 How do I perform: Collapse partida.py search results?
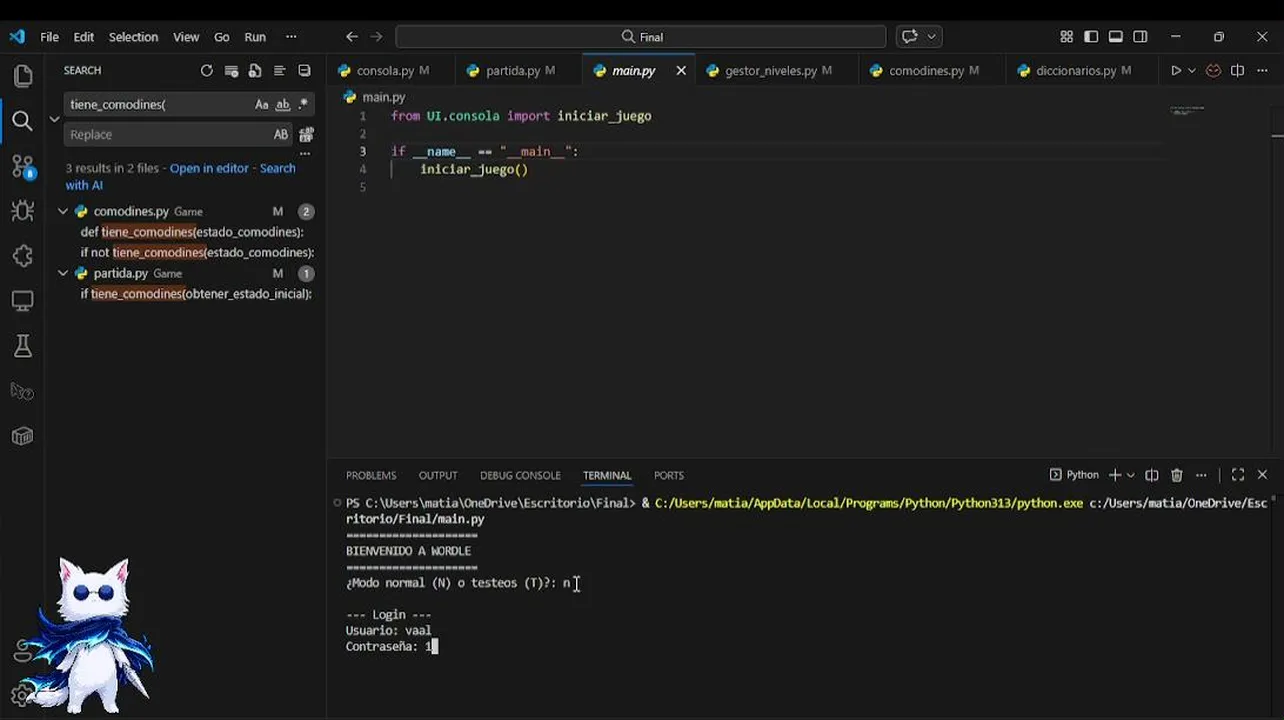coord(63,274)
